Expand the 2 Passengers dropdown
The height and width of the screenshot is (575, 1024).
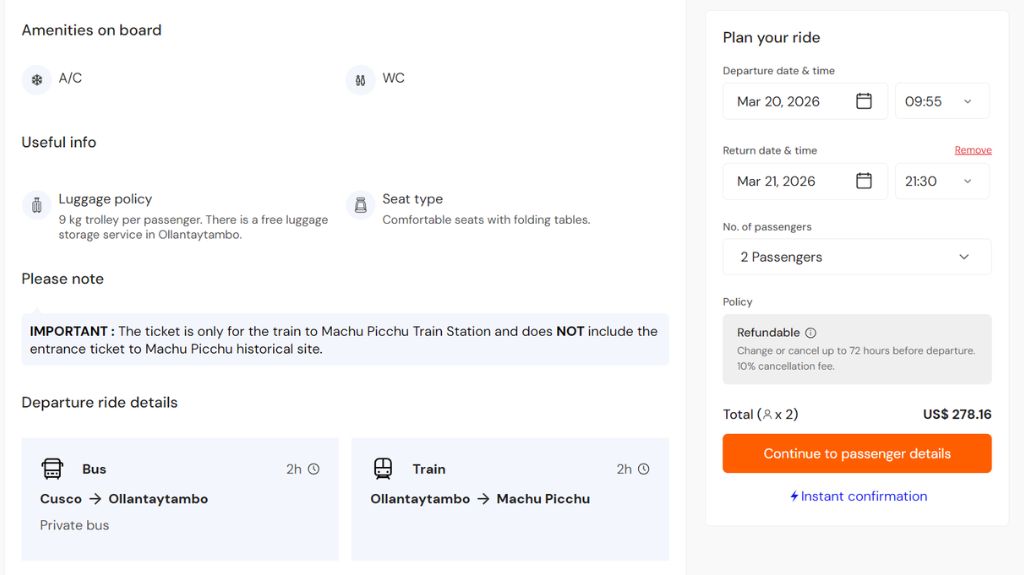[856, 257]
